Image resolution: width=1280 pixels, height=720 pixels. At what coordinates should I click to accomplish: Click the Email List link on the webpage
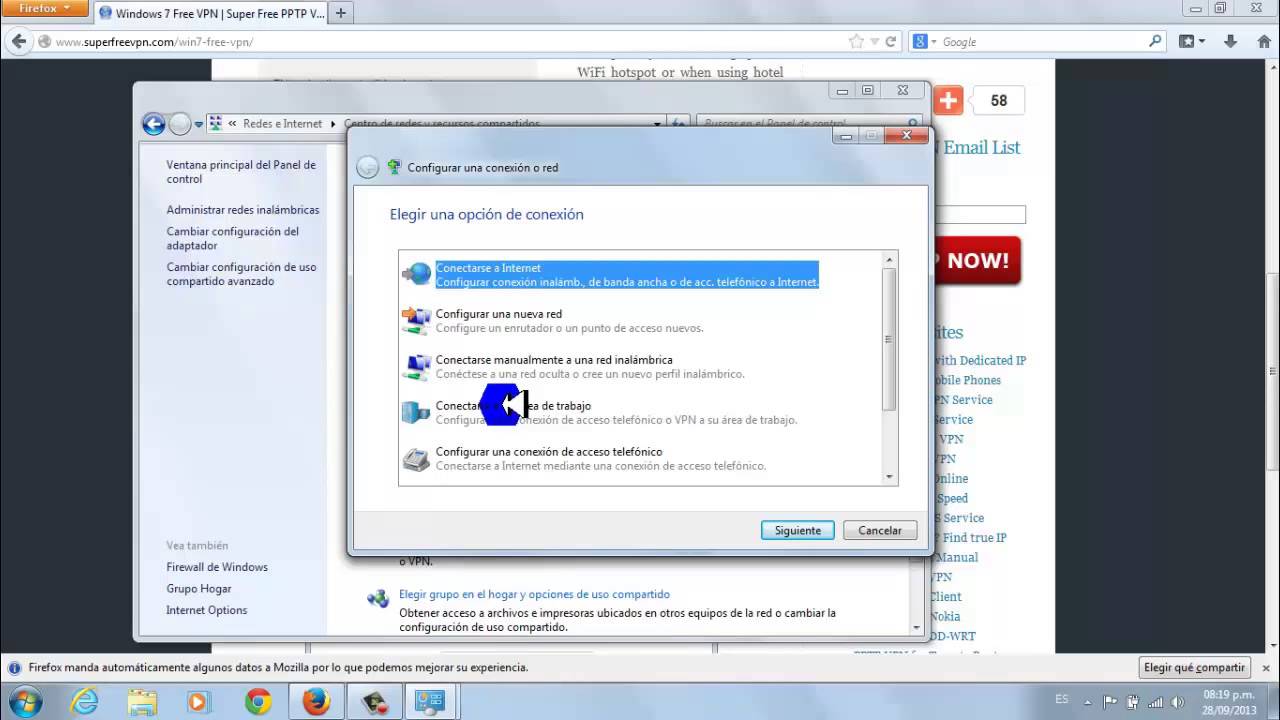tap(981, 148)
